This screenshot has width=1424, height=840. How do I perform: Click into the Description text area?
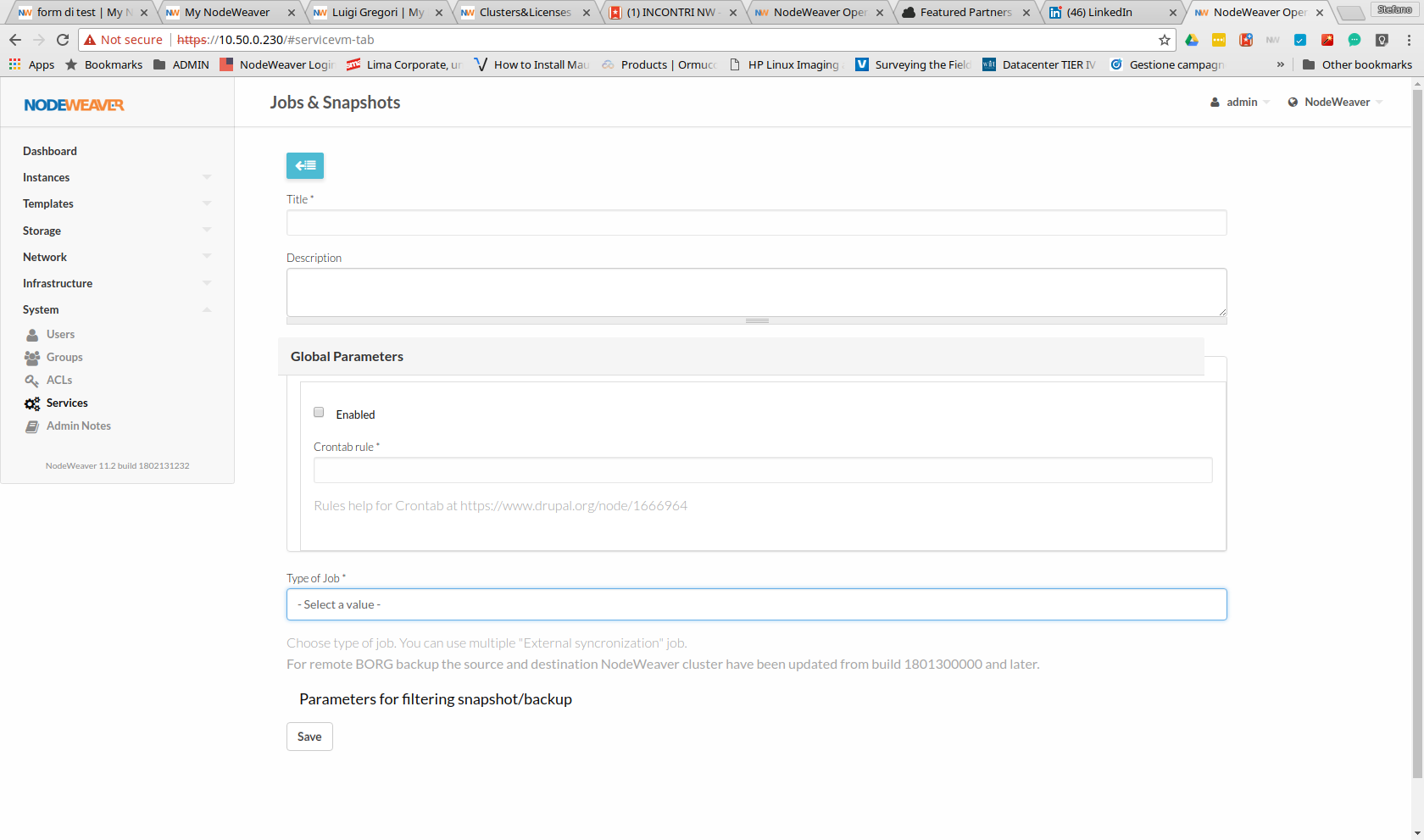(756, 292)
